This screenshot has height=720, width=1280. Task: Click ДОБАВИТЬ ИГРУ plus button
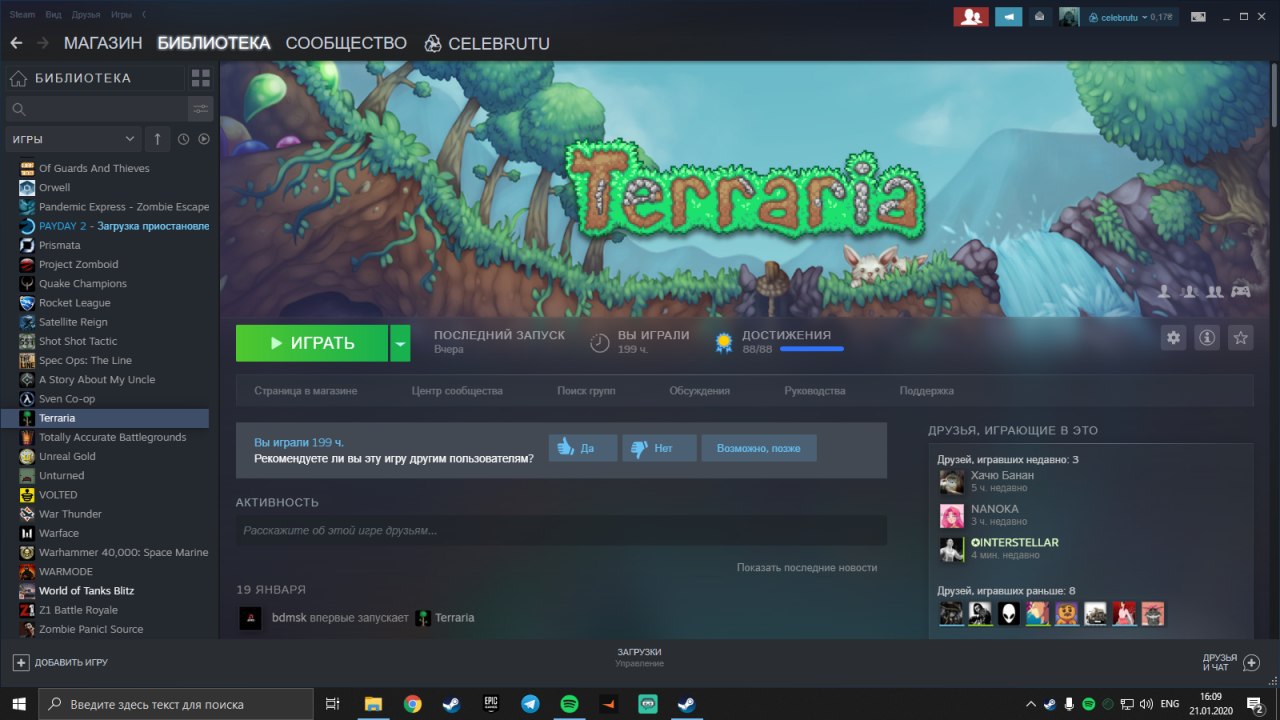coord(60,662)
